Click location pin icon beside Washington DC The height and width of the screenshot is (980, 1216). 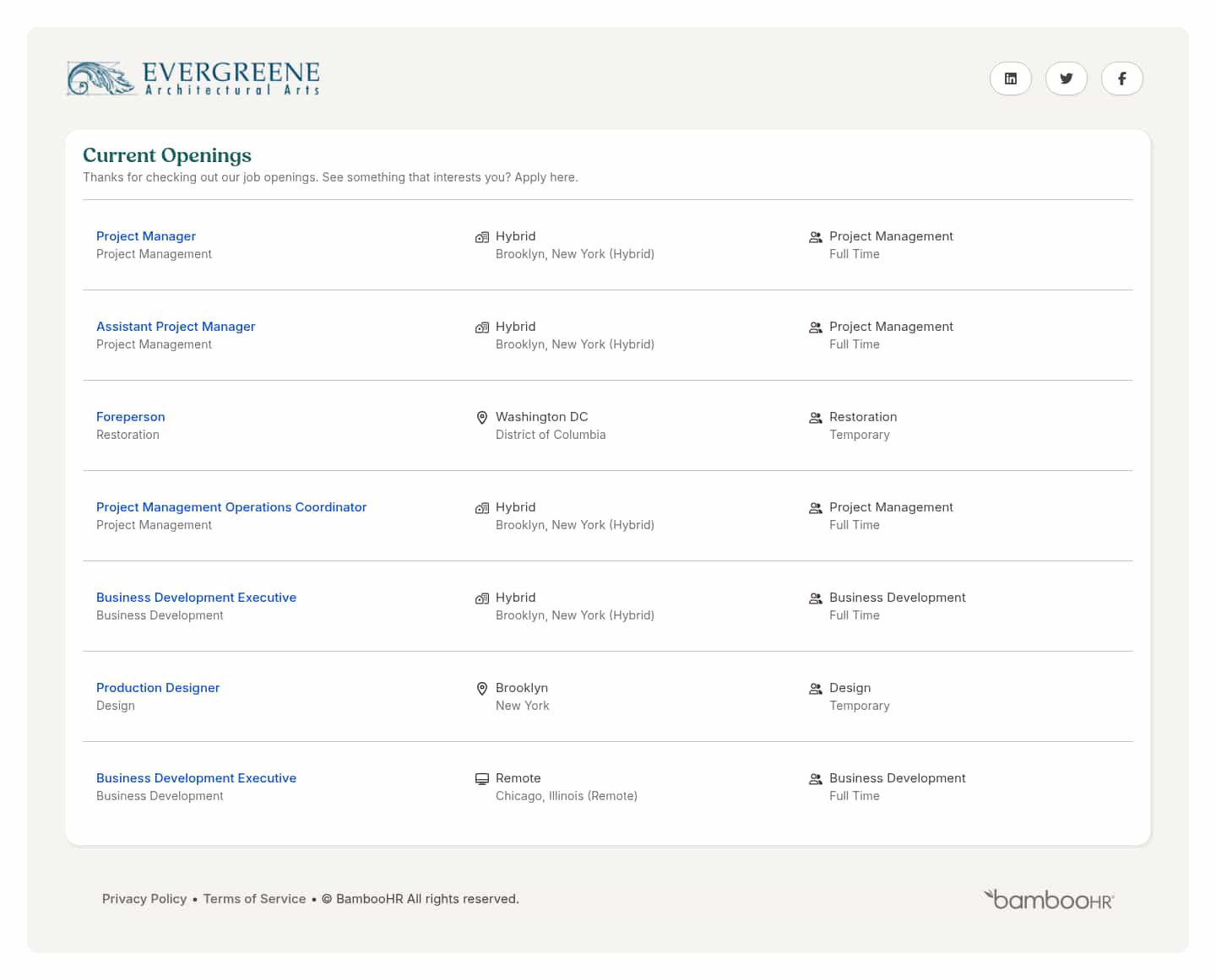click(x=482, y=418)
